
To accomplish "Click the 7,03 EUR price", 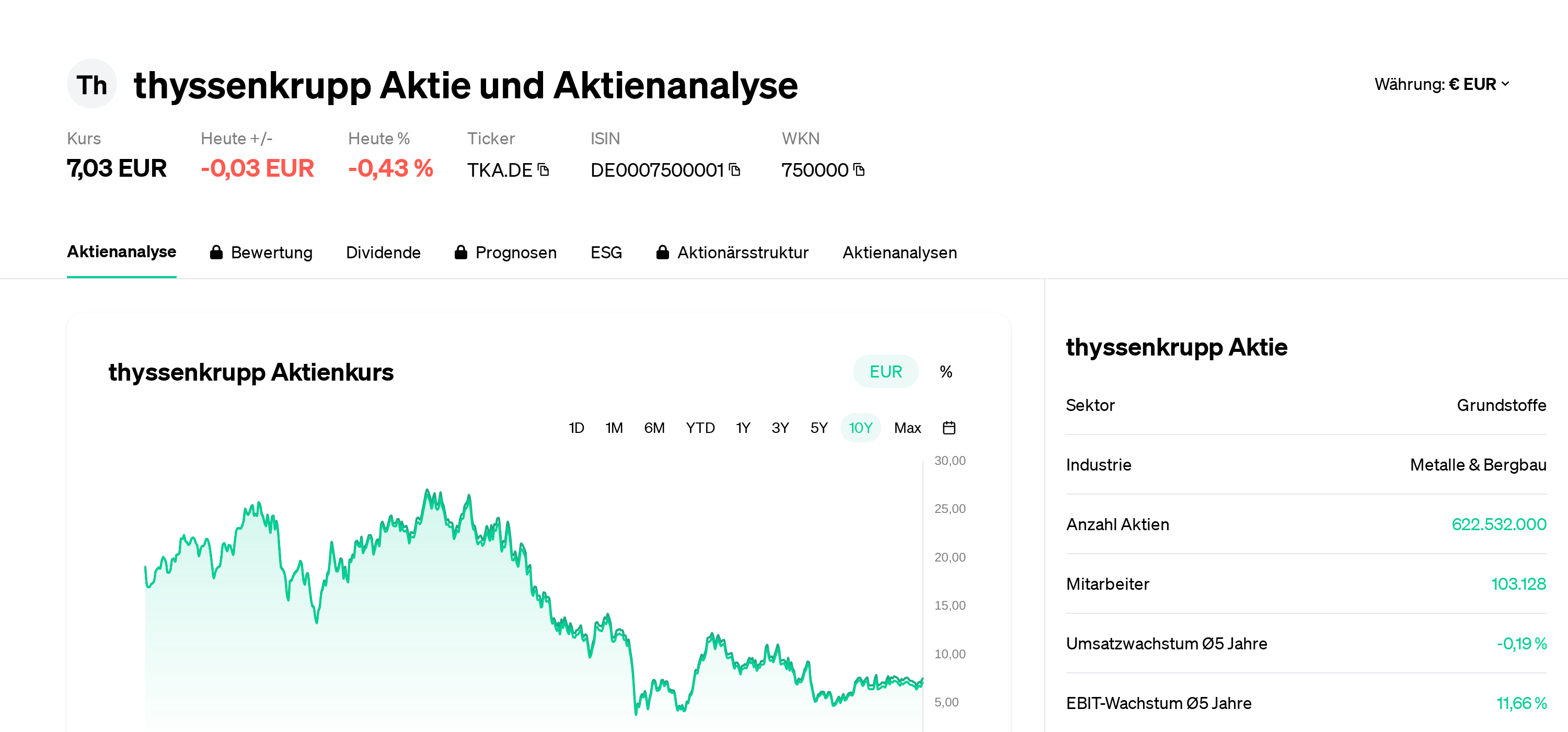I will pos(117,169).
